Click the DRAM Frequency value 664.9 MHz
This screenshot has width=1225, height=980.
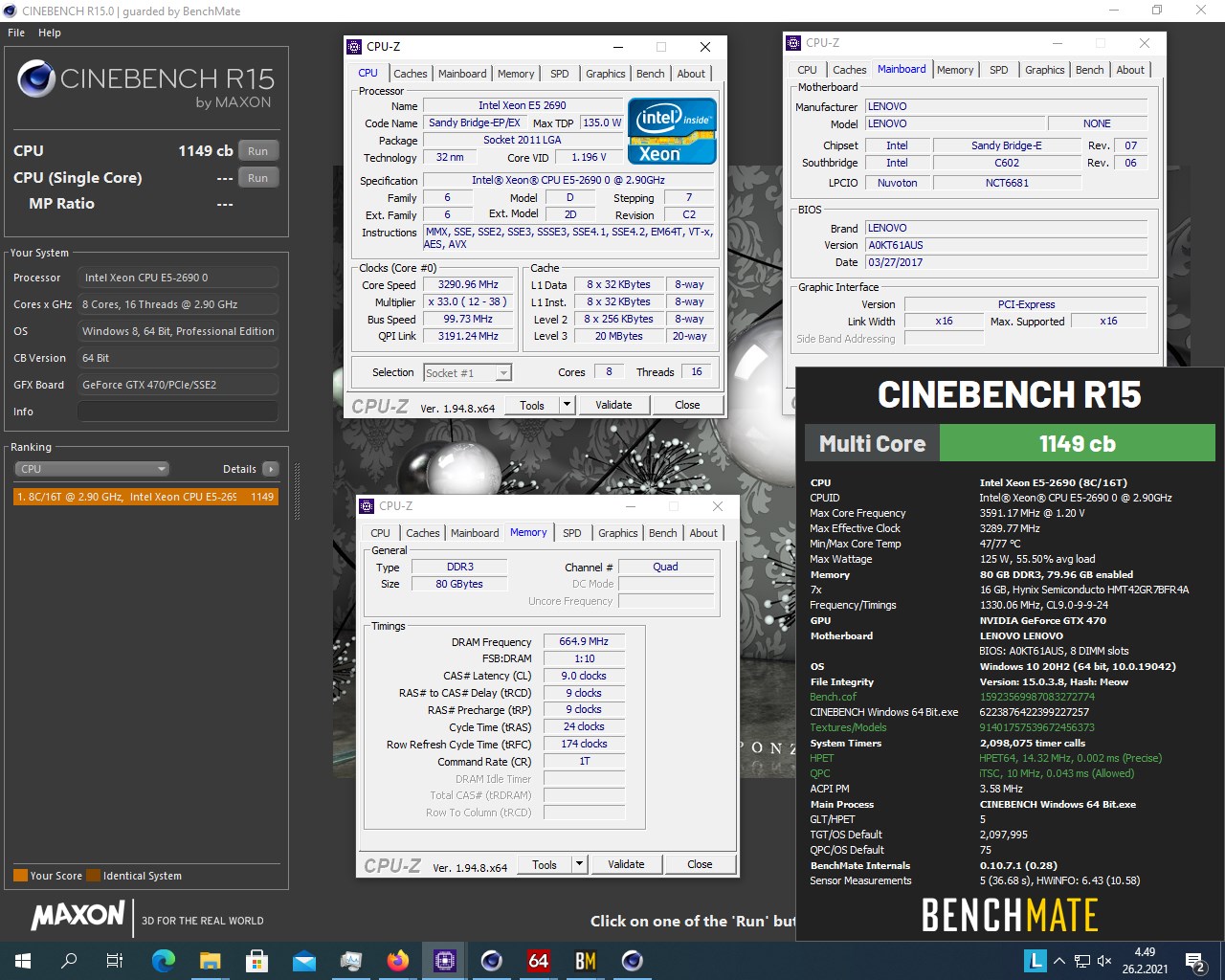point(584,642)
